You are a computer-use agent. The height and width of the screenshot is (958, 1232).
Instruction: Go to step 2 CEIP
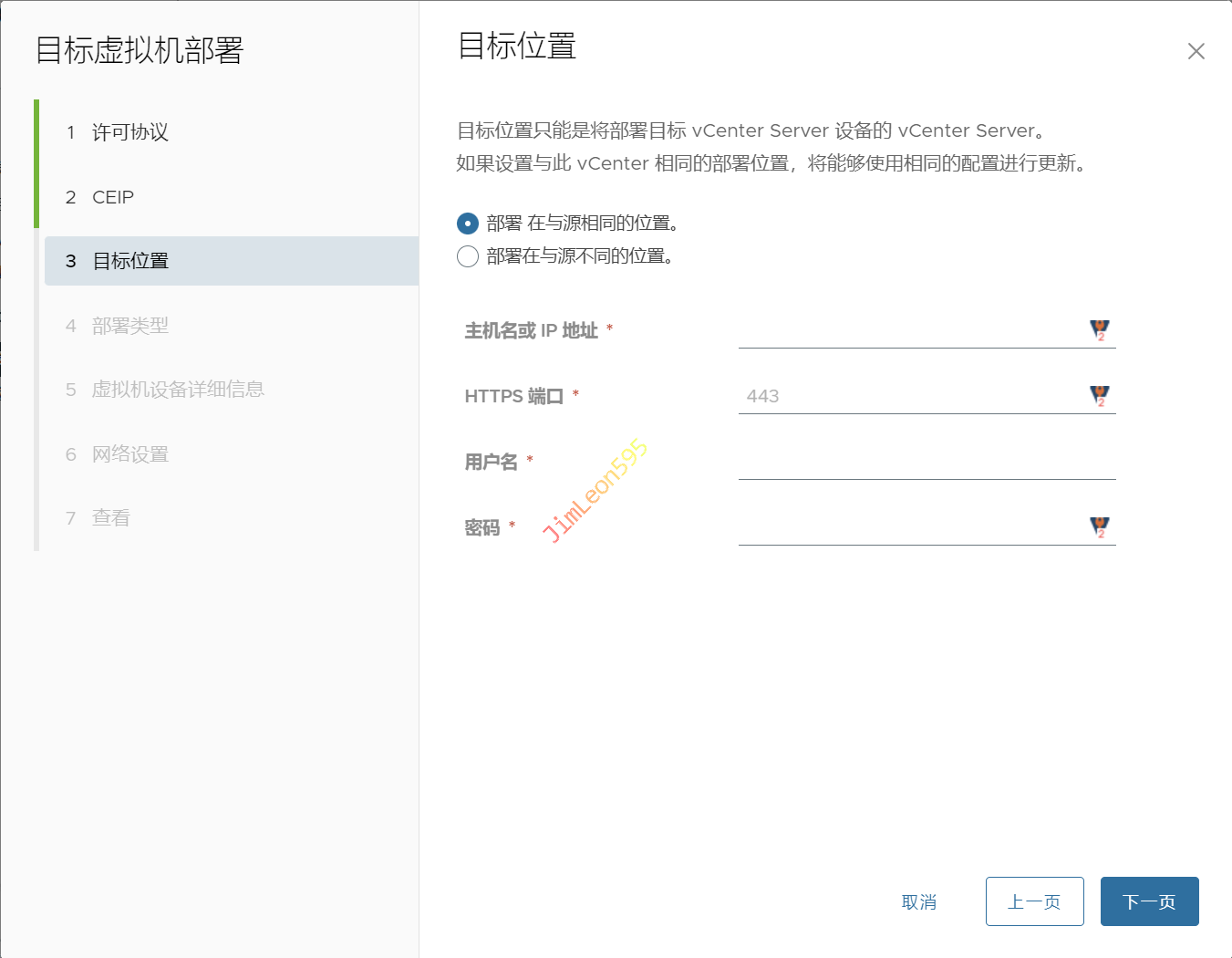(x=113, y=197)
